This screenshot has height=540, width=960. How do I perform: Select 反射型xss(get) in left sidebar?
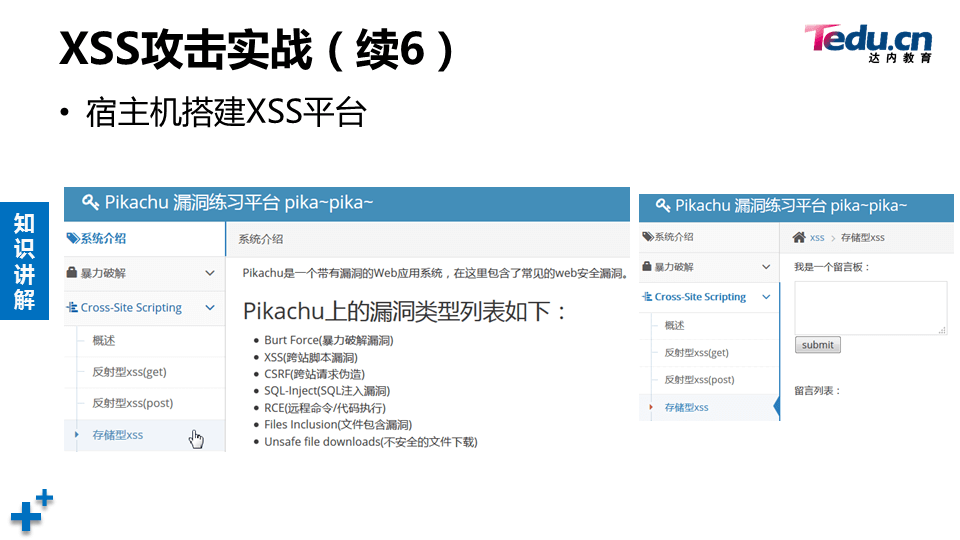point(129,372)
